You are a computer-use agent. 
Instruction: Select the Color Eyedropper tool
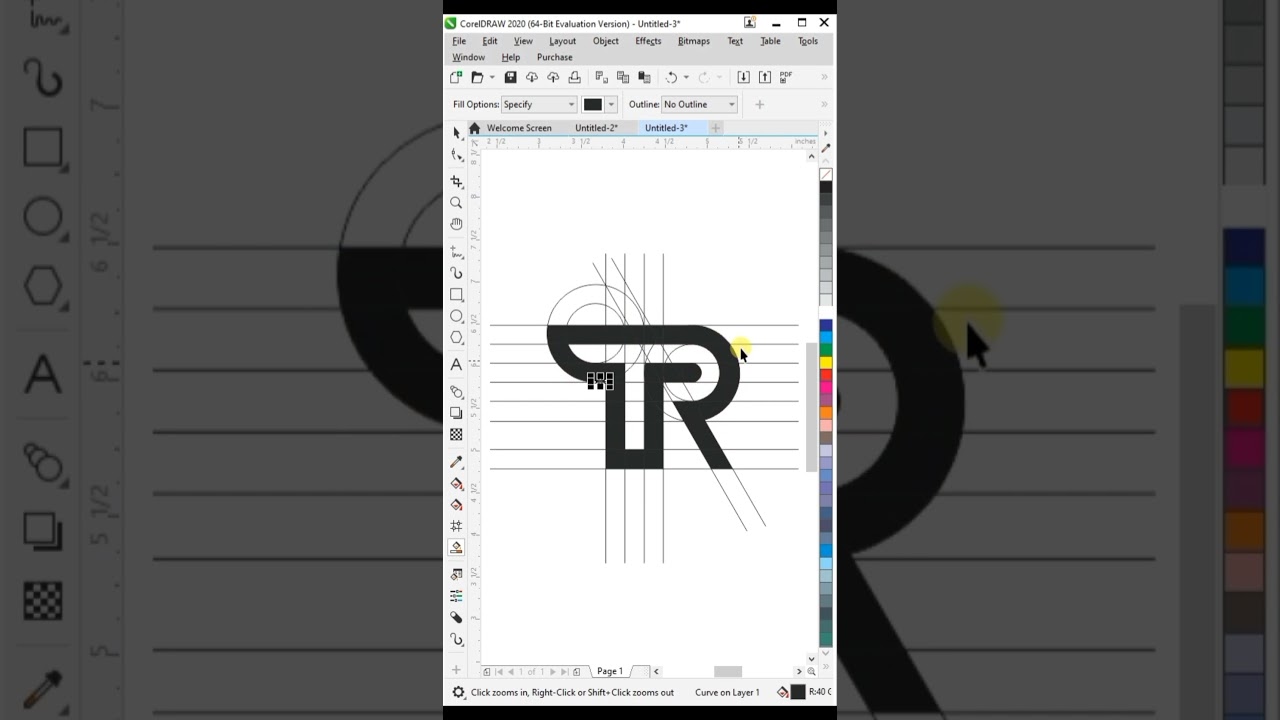[x=456, y=462]
